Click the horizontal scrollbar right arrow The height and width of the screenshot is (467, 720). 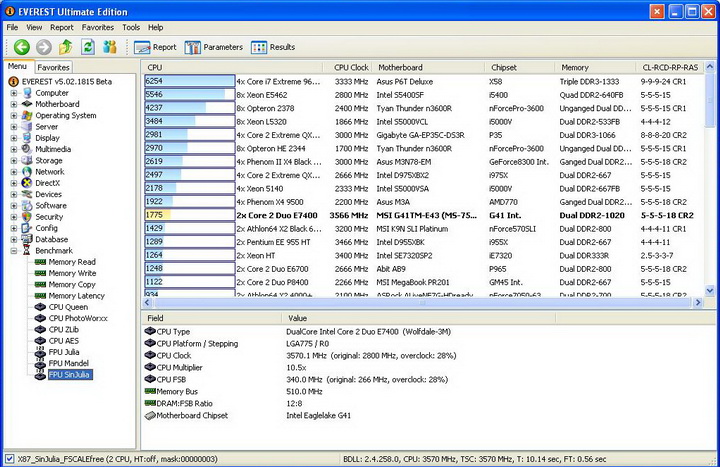pyautogui.click(x=698, y=302)
